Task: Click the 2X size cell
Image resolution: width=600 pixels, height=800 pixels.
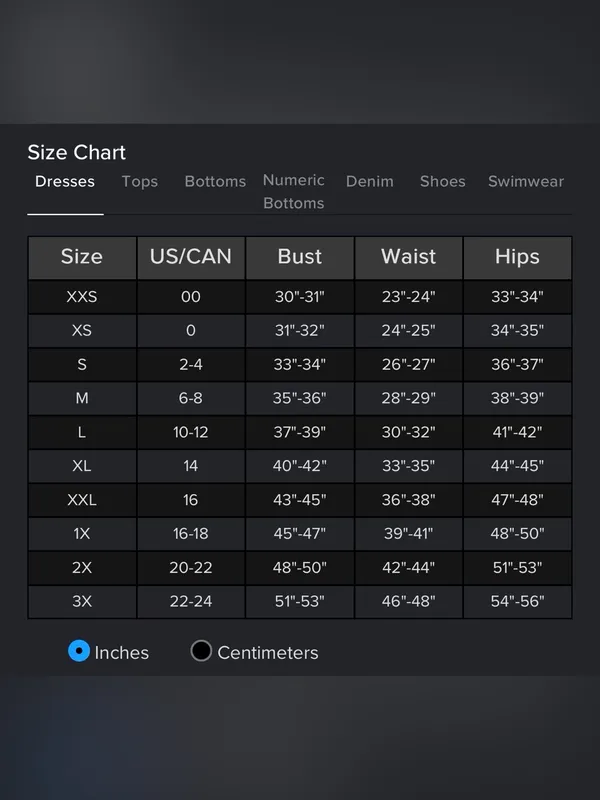Action: pos(82,568)
